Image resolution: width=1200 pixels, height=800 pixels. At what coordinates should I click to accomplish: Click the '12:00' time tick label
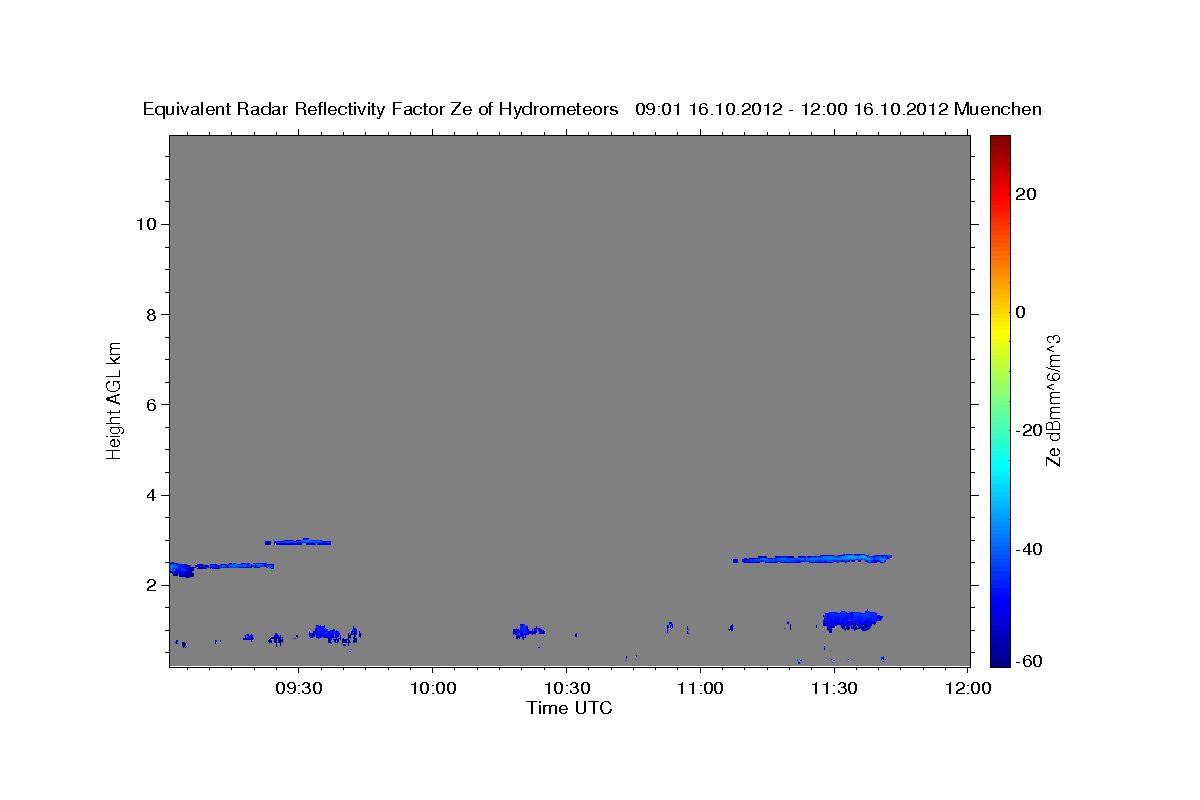(x=968, y=688)
